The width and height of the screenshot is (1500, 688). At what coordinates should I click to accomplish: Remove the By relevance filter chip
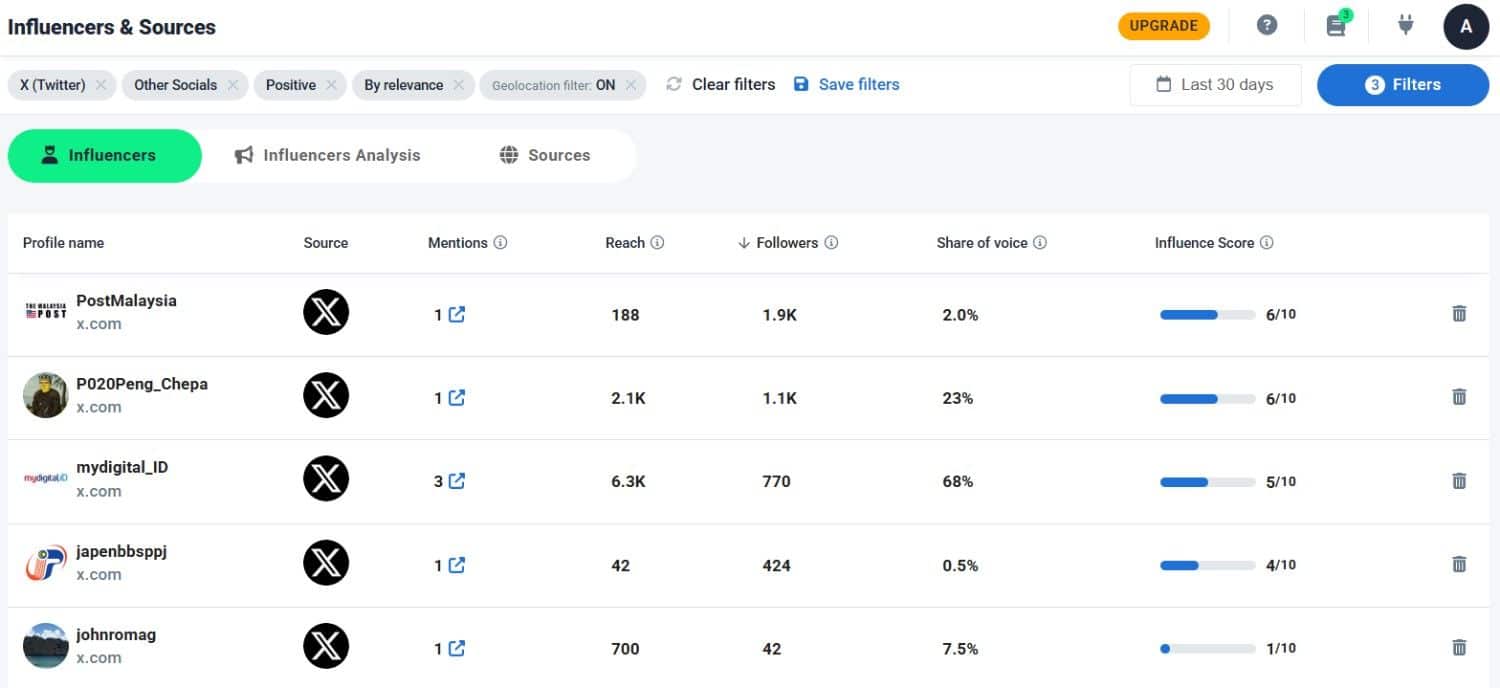coord(458,85)
